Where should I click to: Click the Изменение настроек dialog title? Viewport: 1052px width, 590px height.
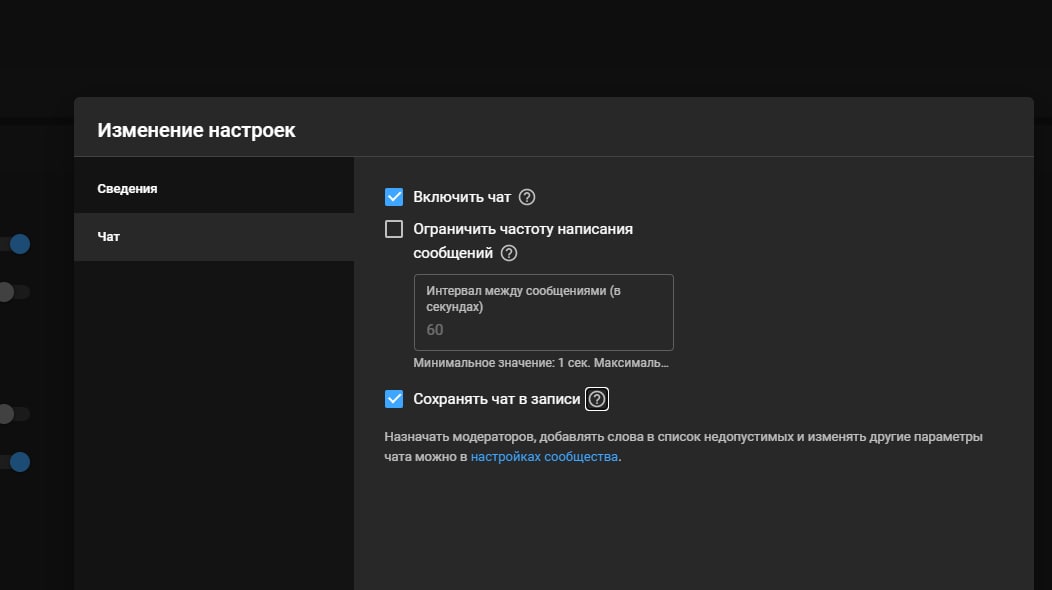pos(196,130)
